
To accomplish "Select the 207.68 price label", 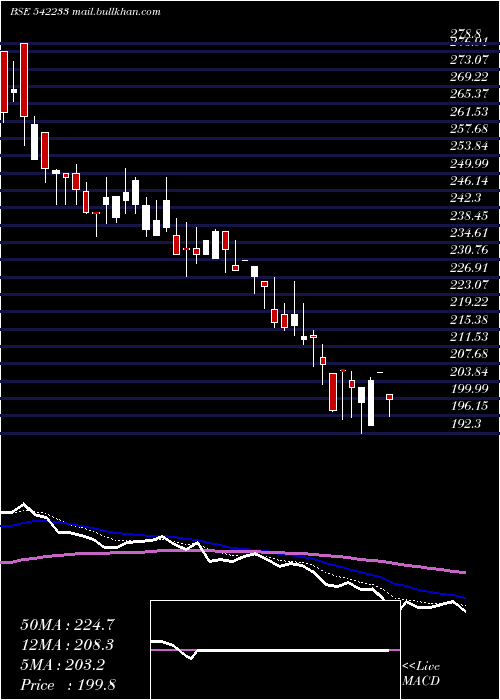I will pos(469,354).
